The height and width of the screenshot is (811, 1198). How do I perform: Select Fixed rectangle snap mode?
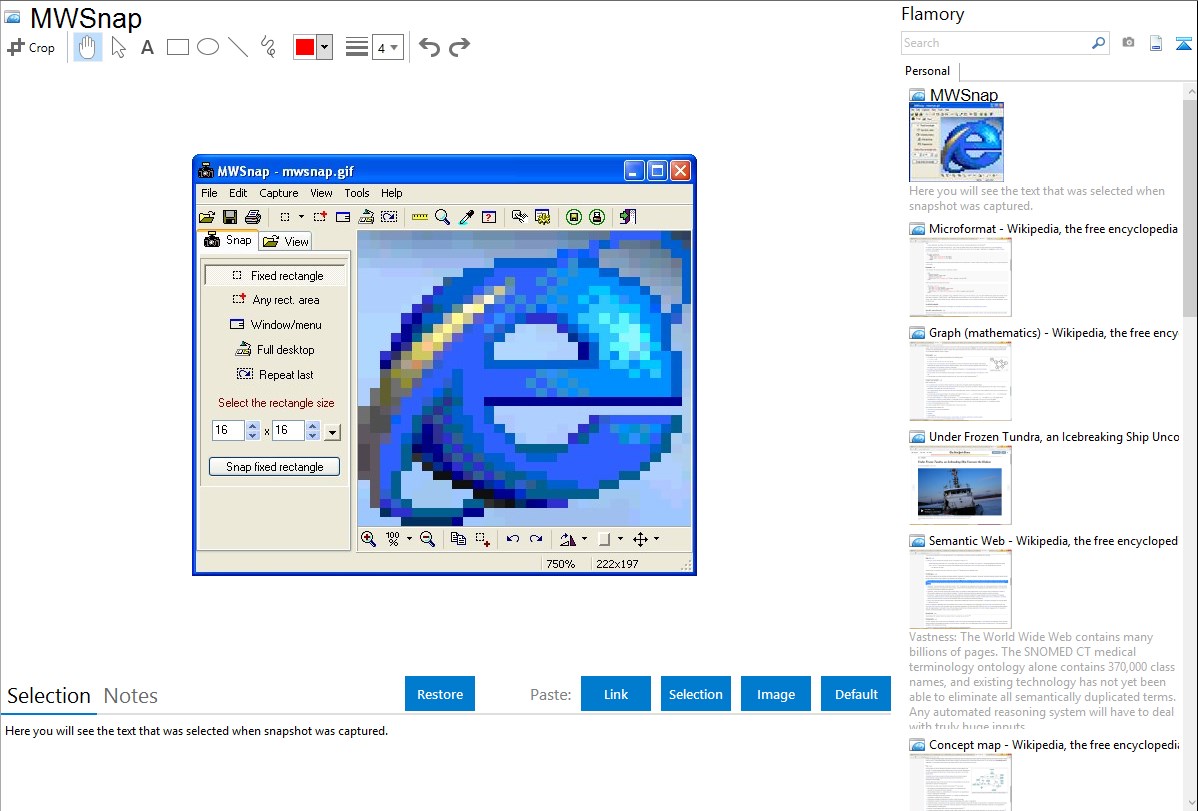pyautogui.click(x=275, y=275)
